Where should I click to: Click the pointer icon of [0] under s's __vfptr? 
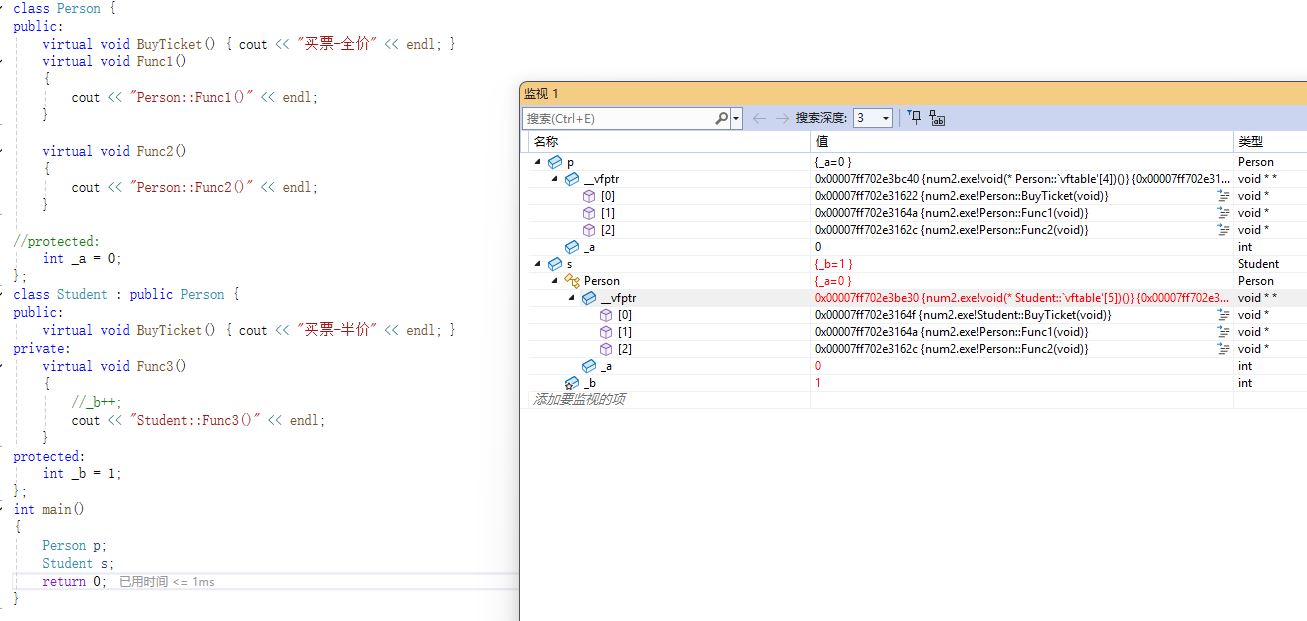point(607,315)
